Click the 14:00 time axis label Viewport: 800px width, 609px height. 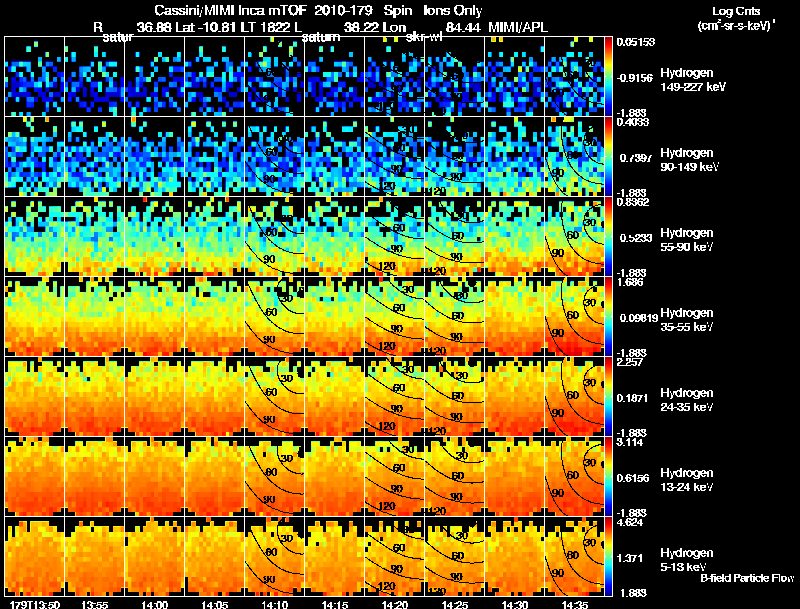(x=155, y=605)
